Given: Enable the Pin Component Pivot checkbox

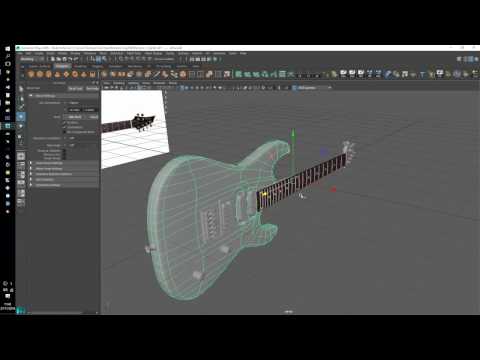Looking at the screenshot, I should [x=64, y=132].
